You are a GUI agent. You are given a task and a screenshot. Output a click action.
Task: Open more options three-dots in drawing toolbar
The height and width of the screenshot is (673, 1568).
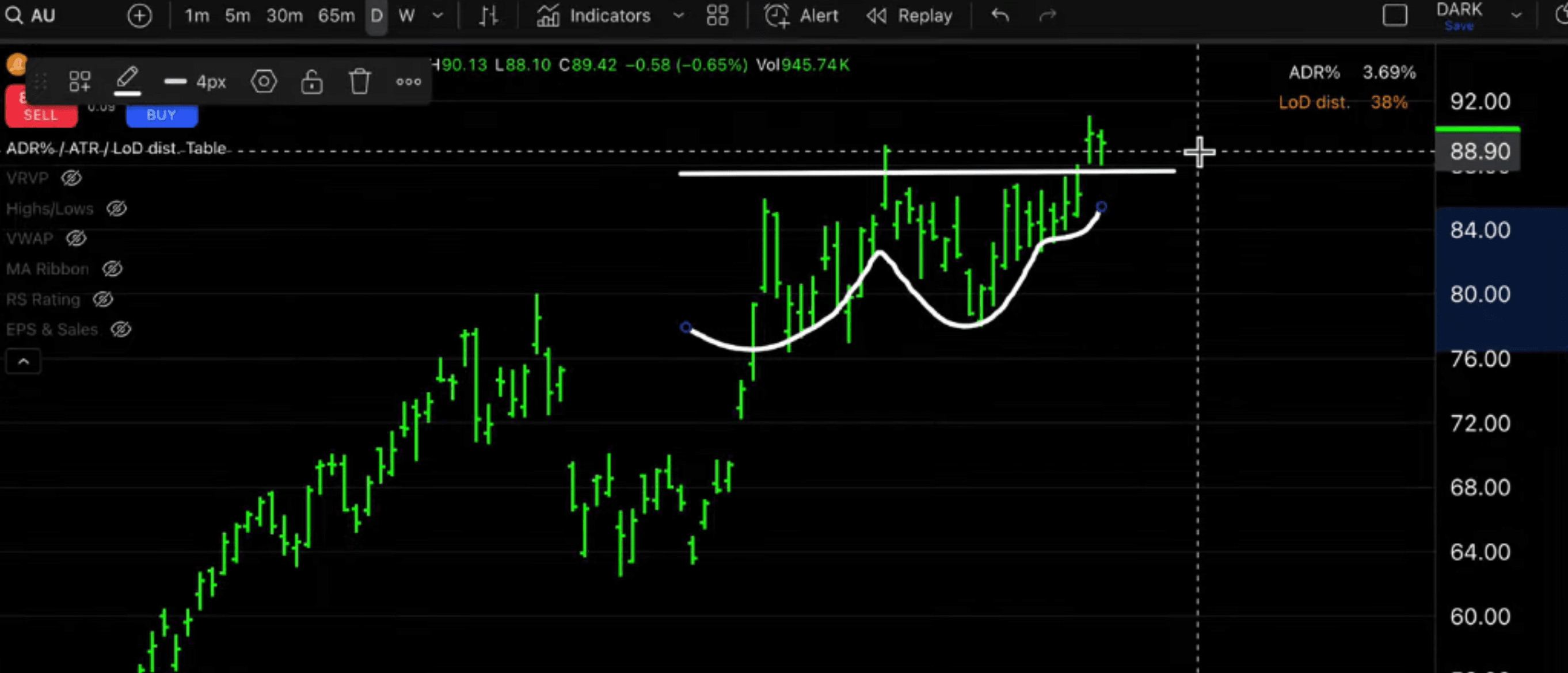(x=409, y=82)
